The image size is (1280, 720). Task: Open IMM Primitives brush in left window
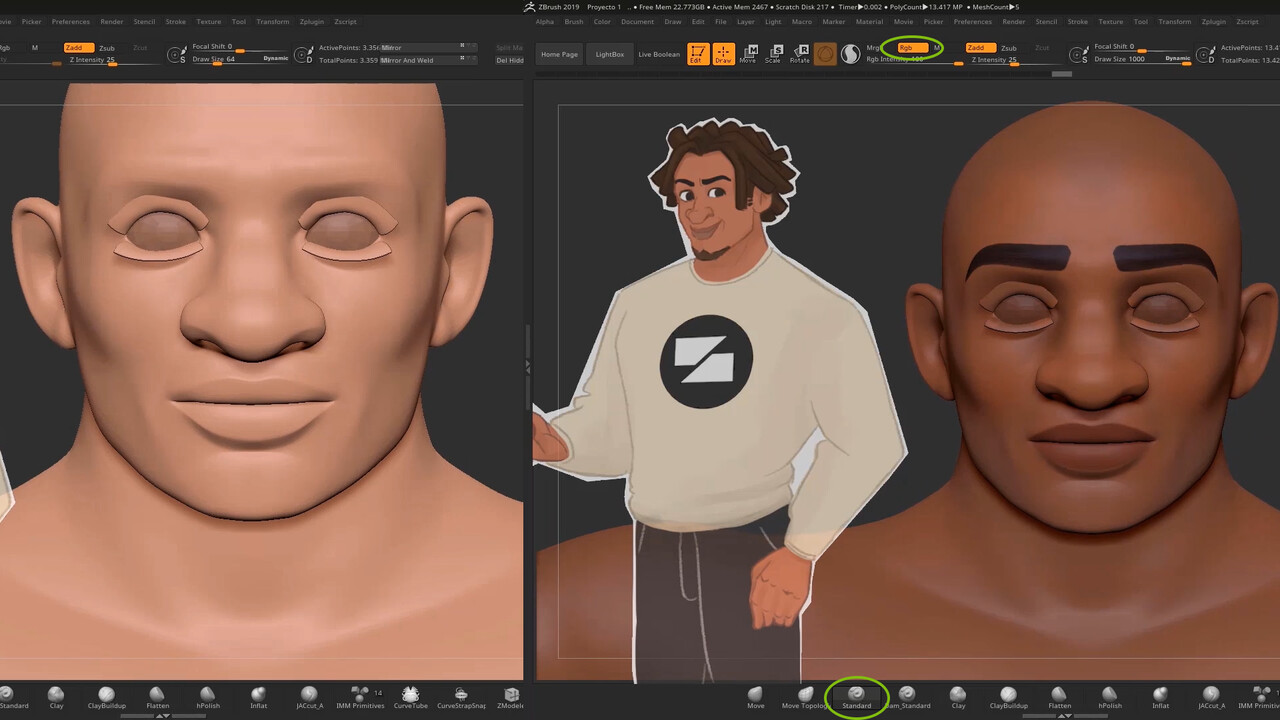tap(360, 698)
